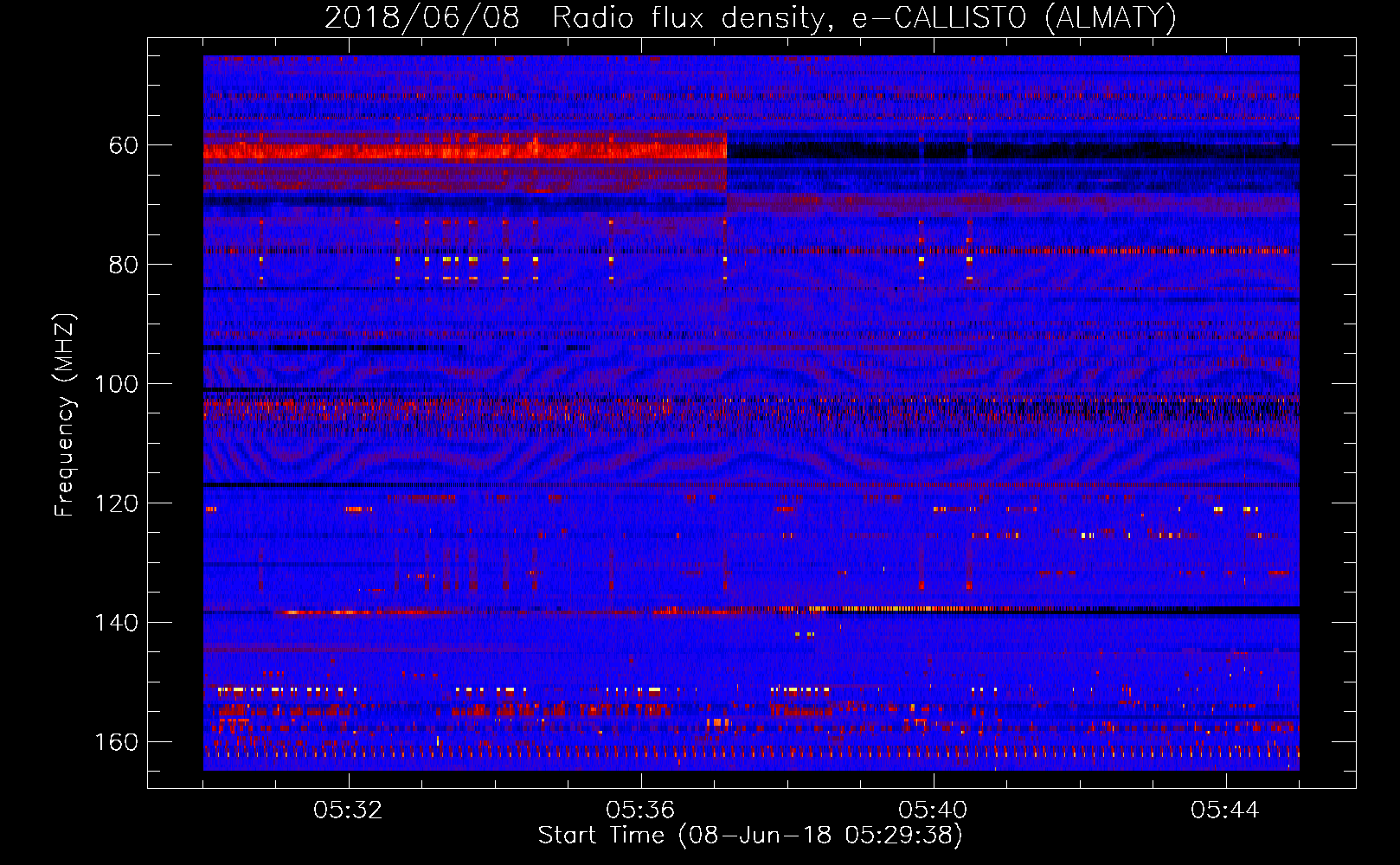Image resolution: width=1400 pixels, height=865 pixels.
Task: Click the 80 frequency tick label
Action: (x=124, y=265)
